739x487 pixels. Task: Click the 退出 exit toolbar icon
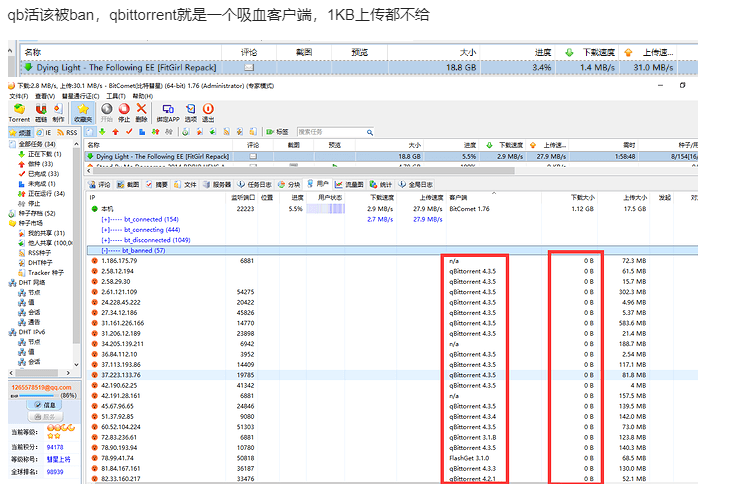[208, 111]
